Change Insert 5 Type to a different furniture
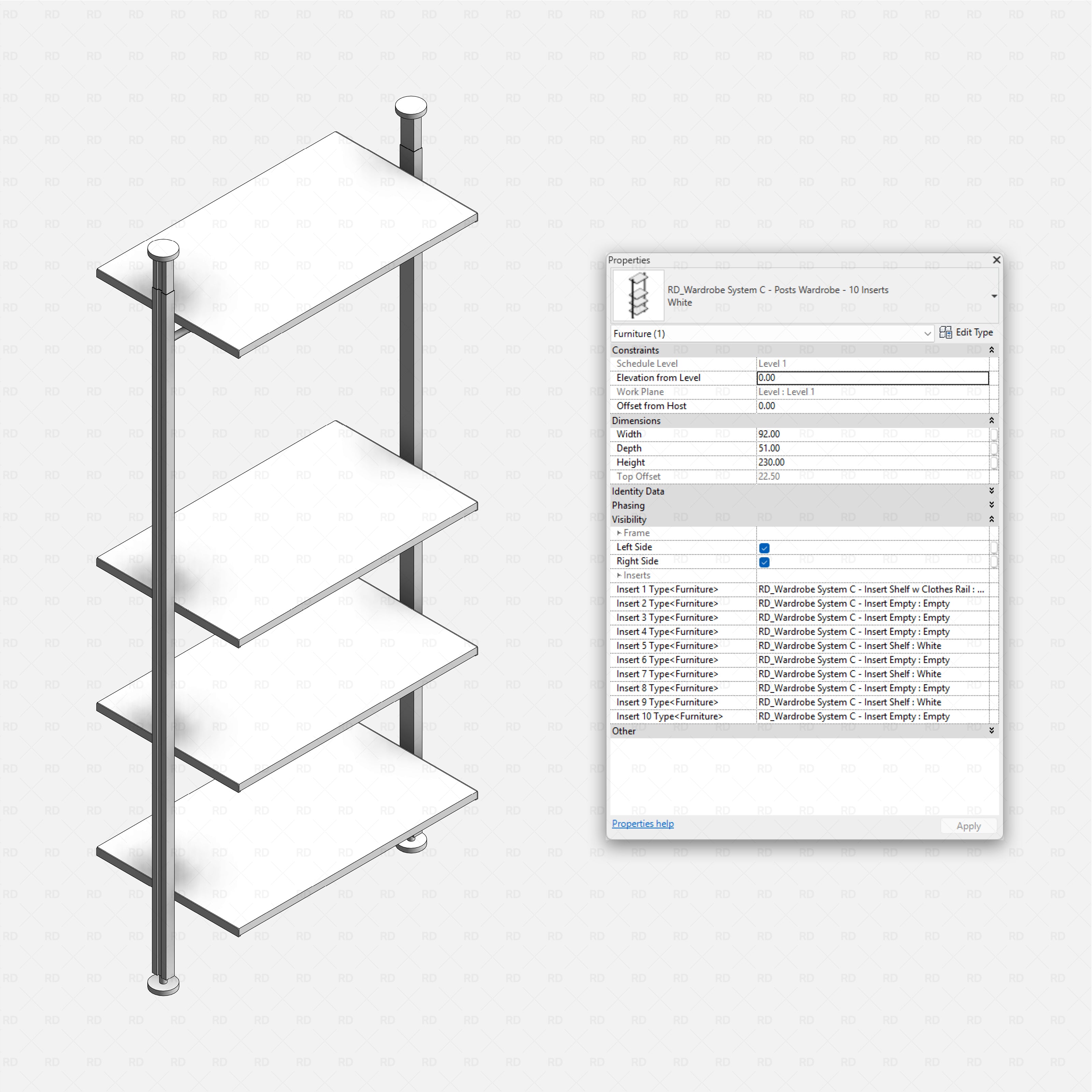The width and height of the screenshot is (1092, 1092). [871, 646]
